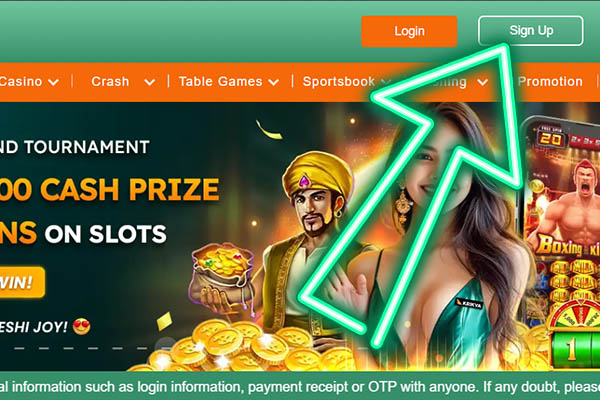Open the Crash menu label
Viewport: 600px width, 400px height.
110,81
